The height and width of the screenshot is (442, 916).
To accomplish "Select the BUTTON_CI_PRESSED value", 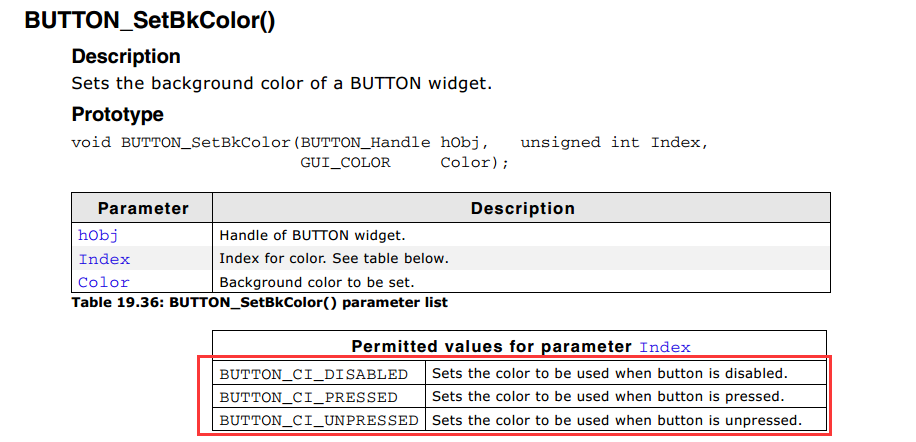I will (x=308, y=397).
